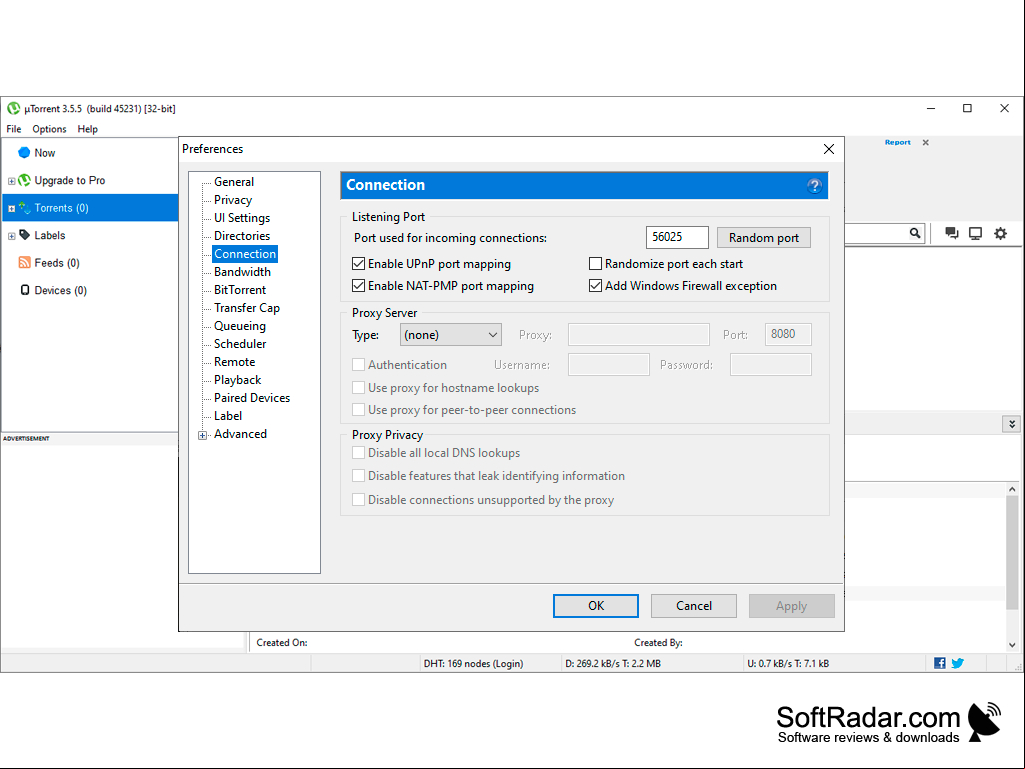Toggle Enable NAT-PMP port mapping checkbox
1025x769 pixels.
tap(358, 286)
